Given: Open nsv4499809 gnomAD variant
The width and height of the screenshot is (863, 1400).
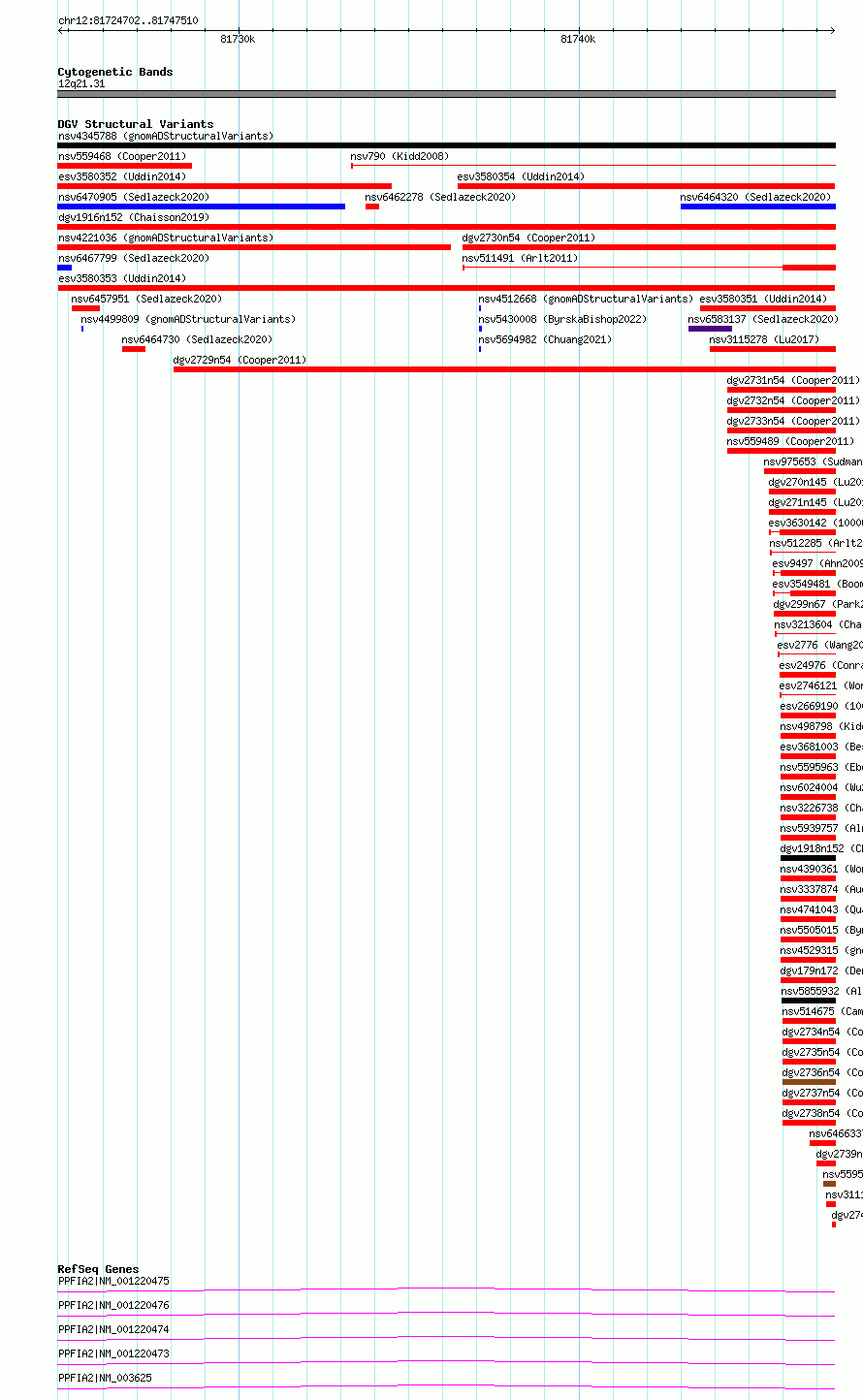Looking at the screenshot, I should point(188,319).
